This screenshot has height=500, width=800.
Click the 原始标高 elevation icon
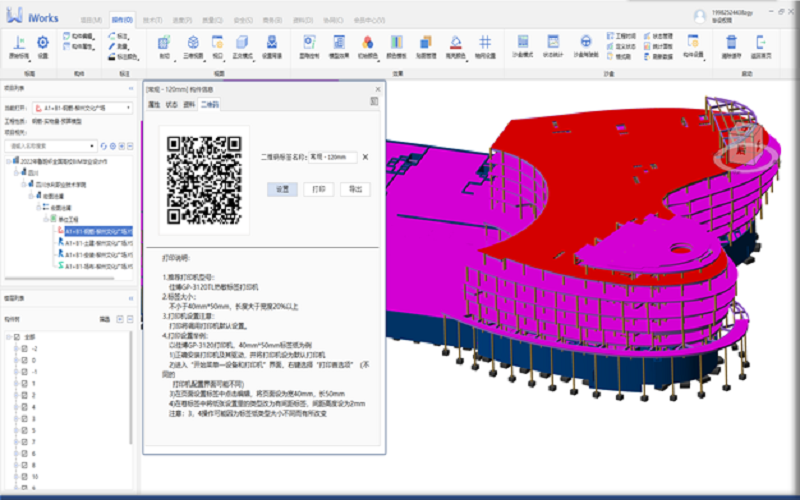coord(19,46)
